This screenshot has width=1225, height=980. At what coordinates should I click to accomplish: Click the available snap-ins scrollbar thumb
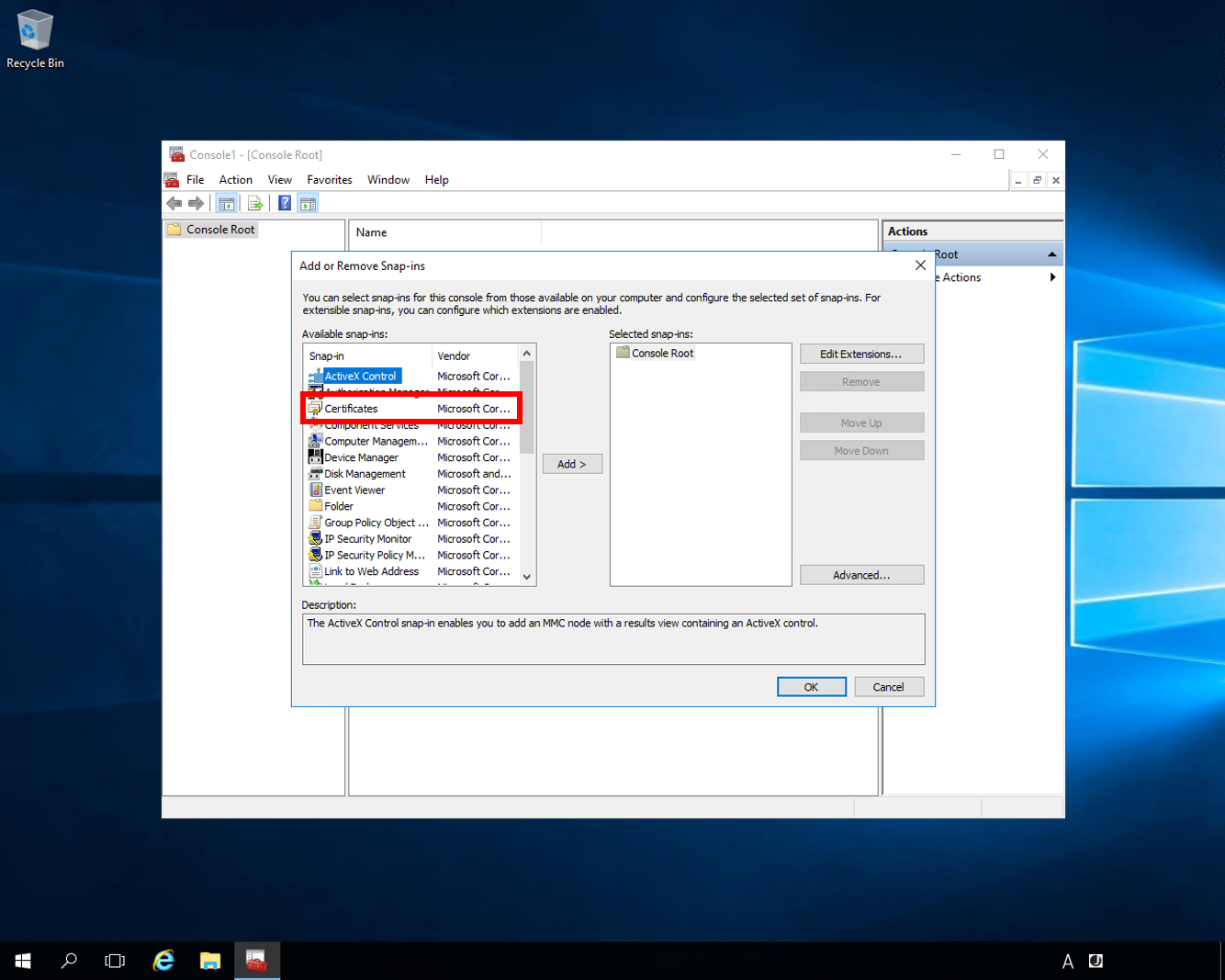coord(527,408)
